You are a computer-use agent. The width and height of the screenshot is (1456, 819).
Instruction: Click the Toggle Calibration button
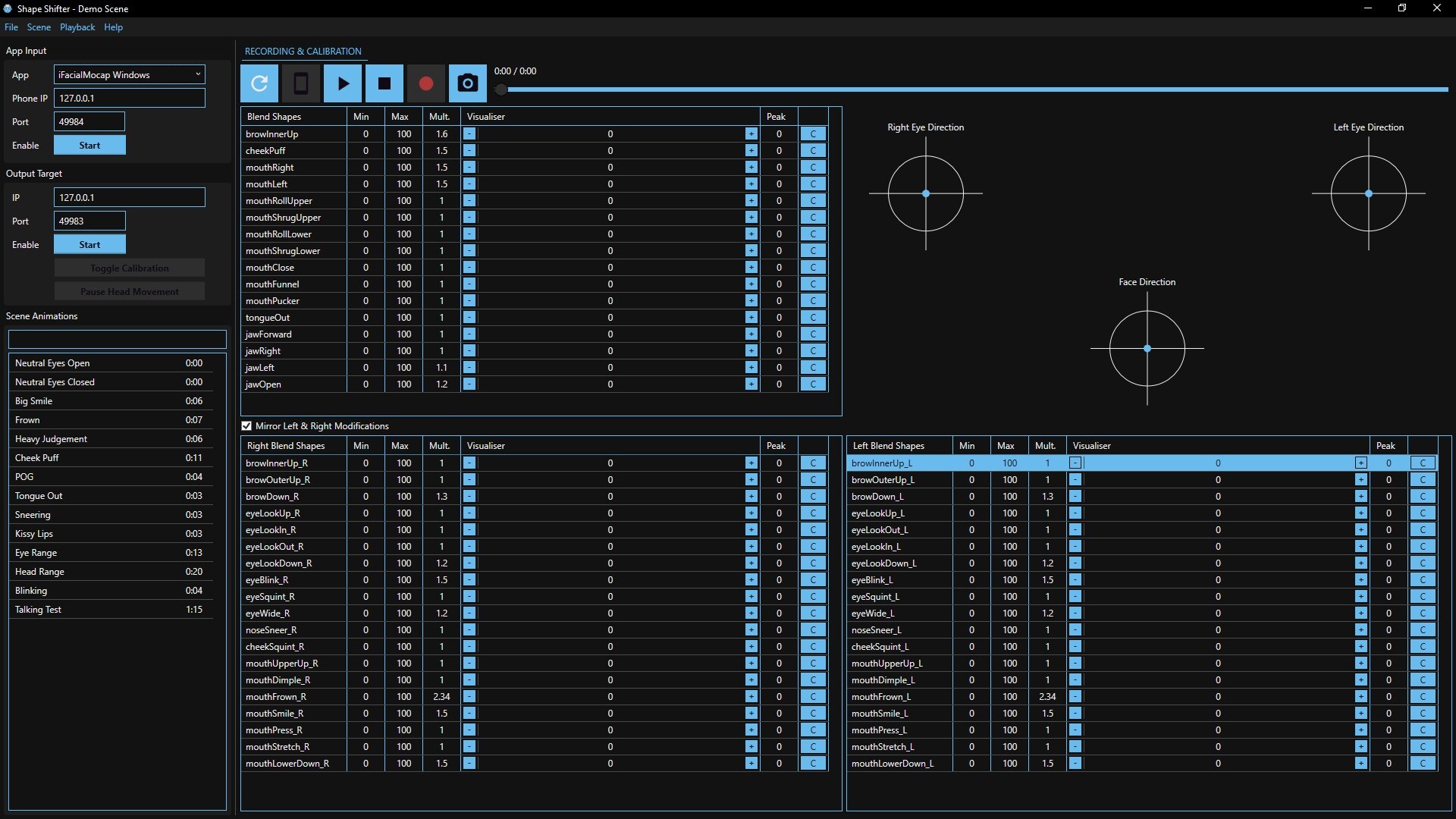tap(129, 268)
